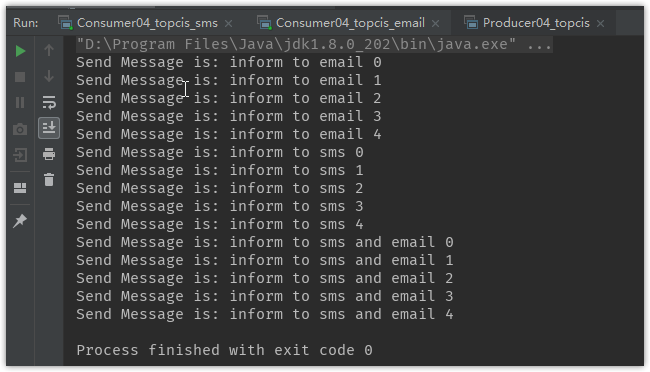Viewport: 650px width, 372px height.
Task: Close the Producer04_topcis tab
Action: 600,24
